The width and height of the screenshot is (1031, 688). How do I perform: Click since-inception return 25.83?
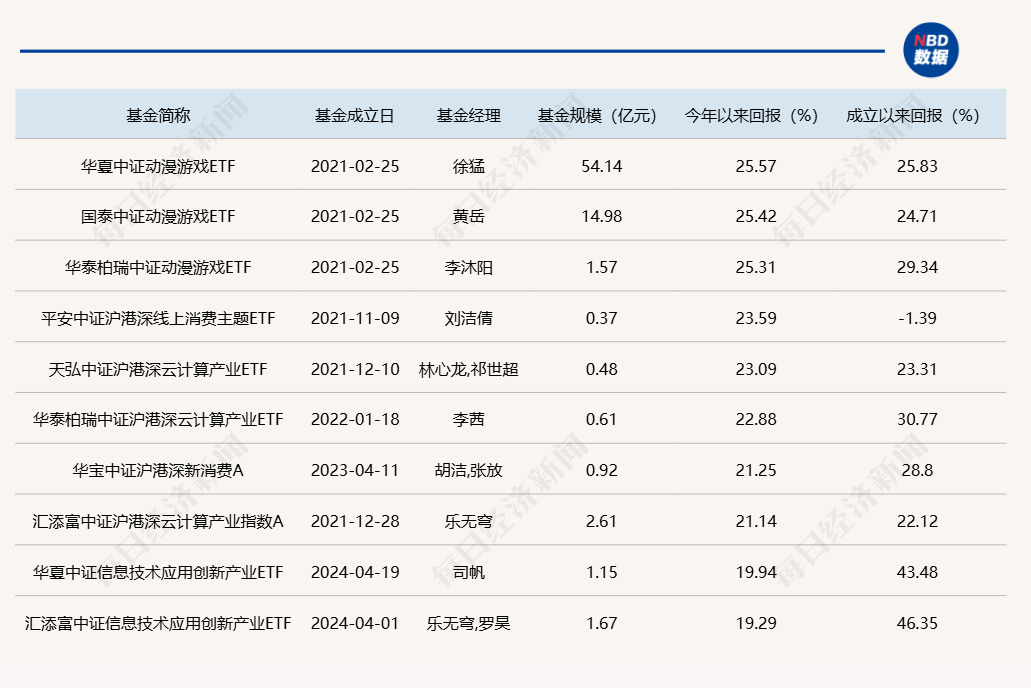pos(917,166)
